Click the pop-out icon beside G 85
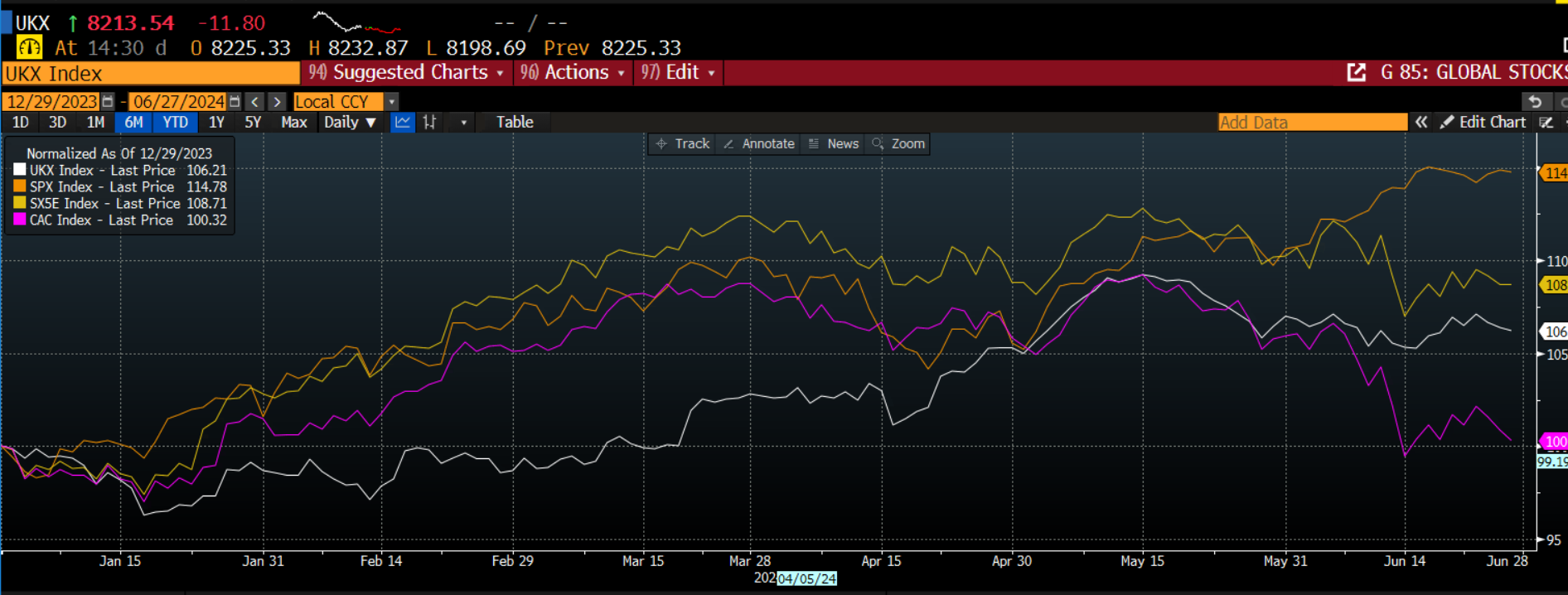The image size is (1568, 595). [x=1356, y=73]
